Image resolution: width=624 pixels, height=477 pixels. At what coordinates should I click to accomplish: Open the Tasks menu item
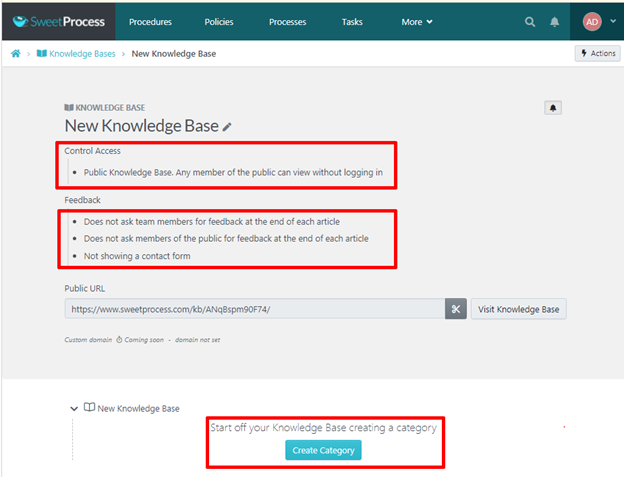click(352, 22)
